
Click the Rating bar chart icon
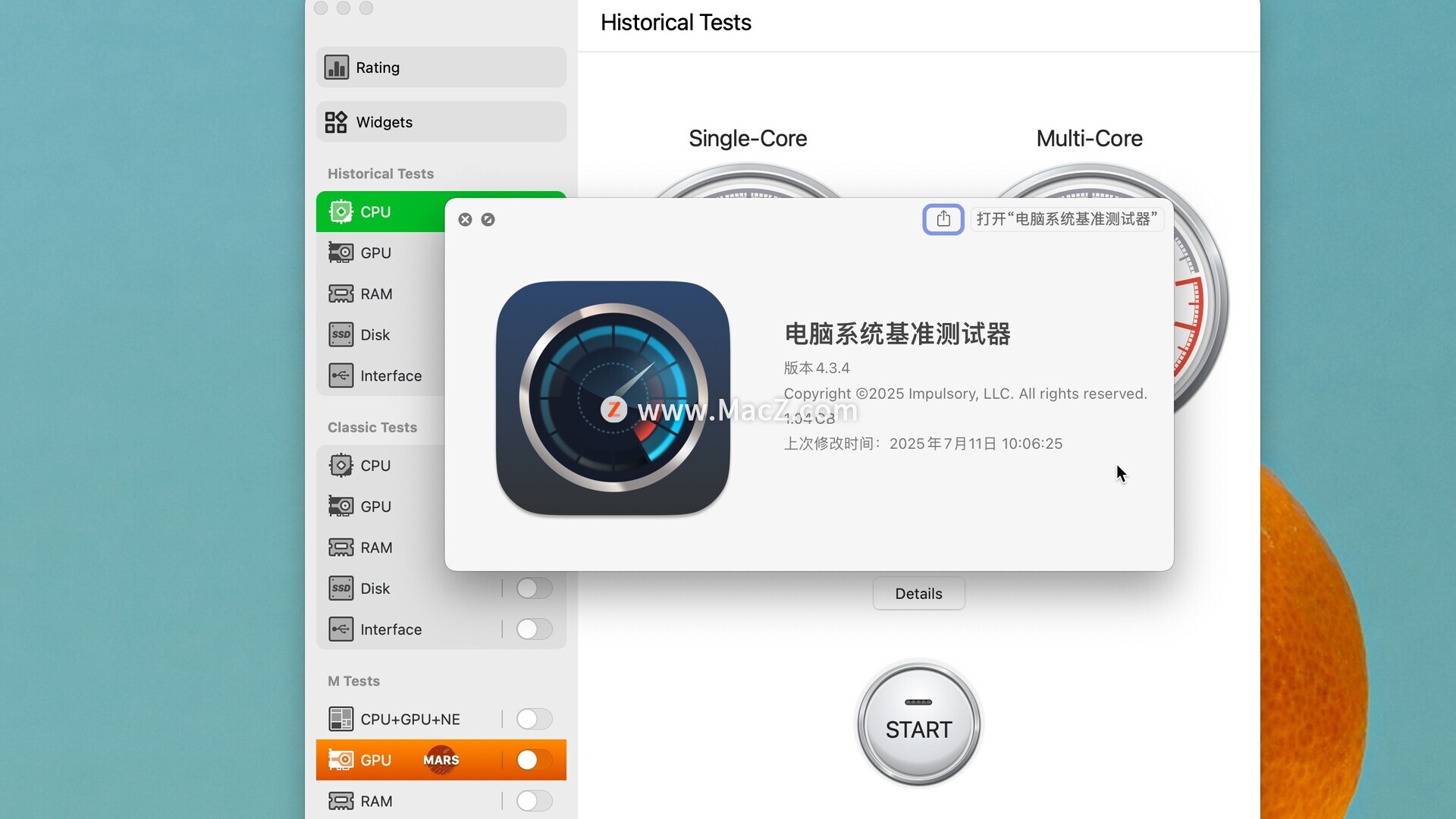tap(336, 67)
